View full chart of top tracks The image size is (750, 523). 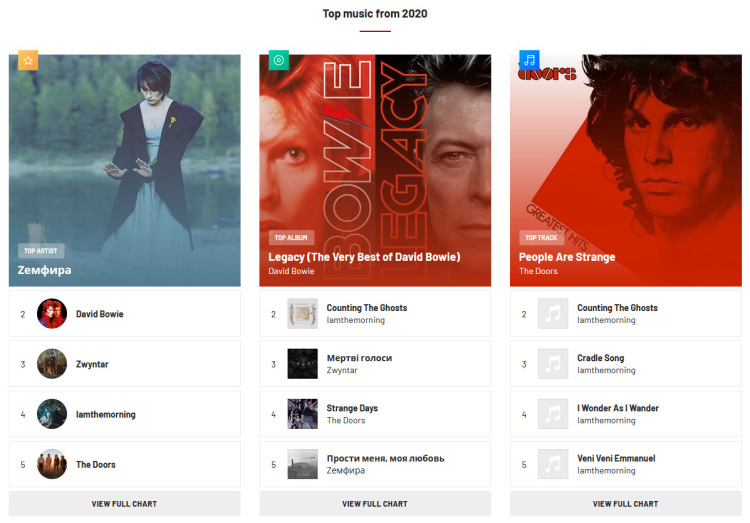coord(625,504)
